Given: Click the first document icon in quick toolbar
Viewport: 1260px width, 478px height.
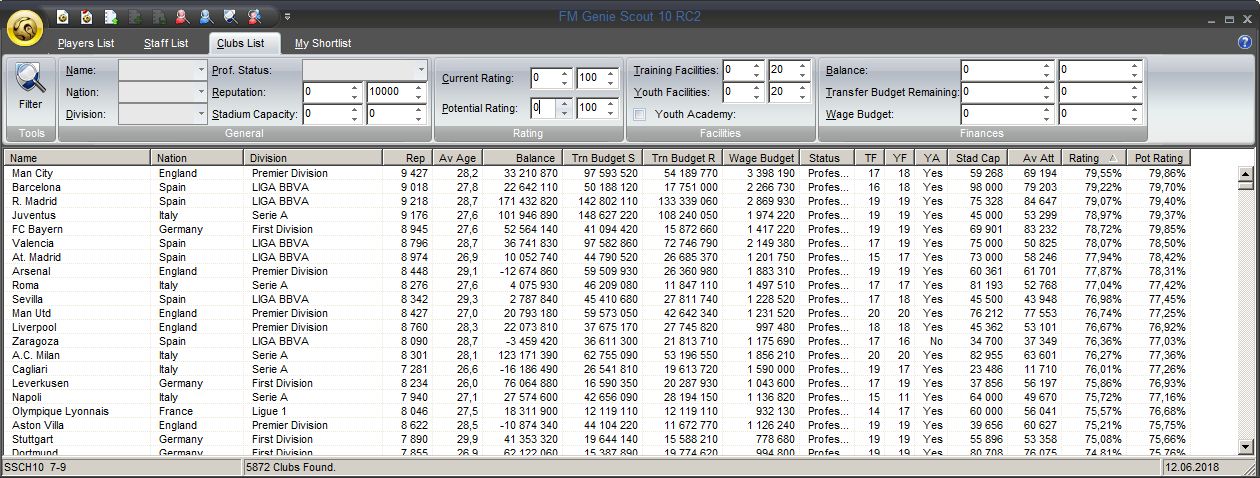Looking at the screenshot, I should (62, 16).
